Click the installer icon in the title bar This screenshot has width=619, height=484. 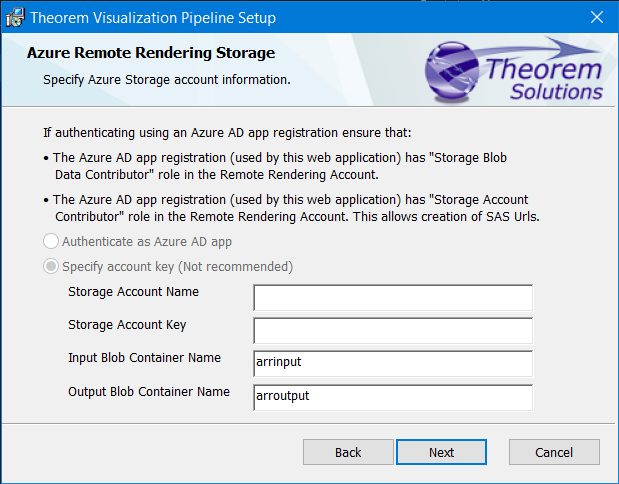click(15, 18)
